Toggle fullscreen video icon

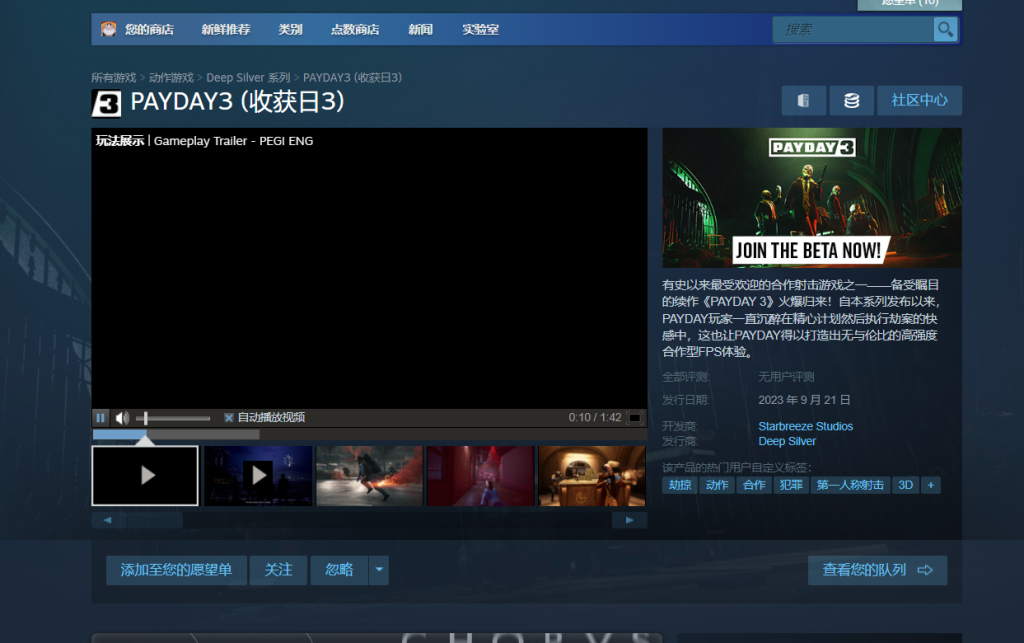(x=635, y=418)
